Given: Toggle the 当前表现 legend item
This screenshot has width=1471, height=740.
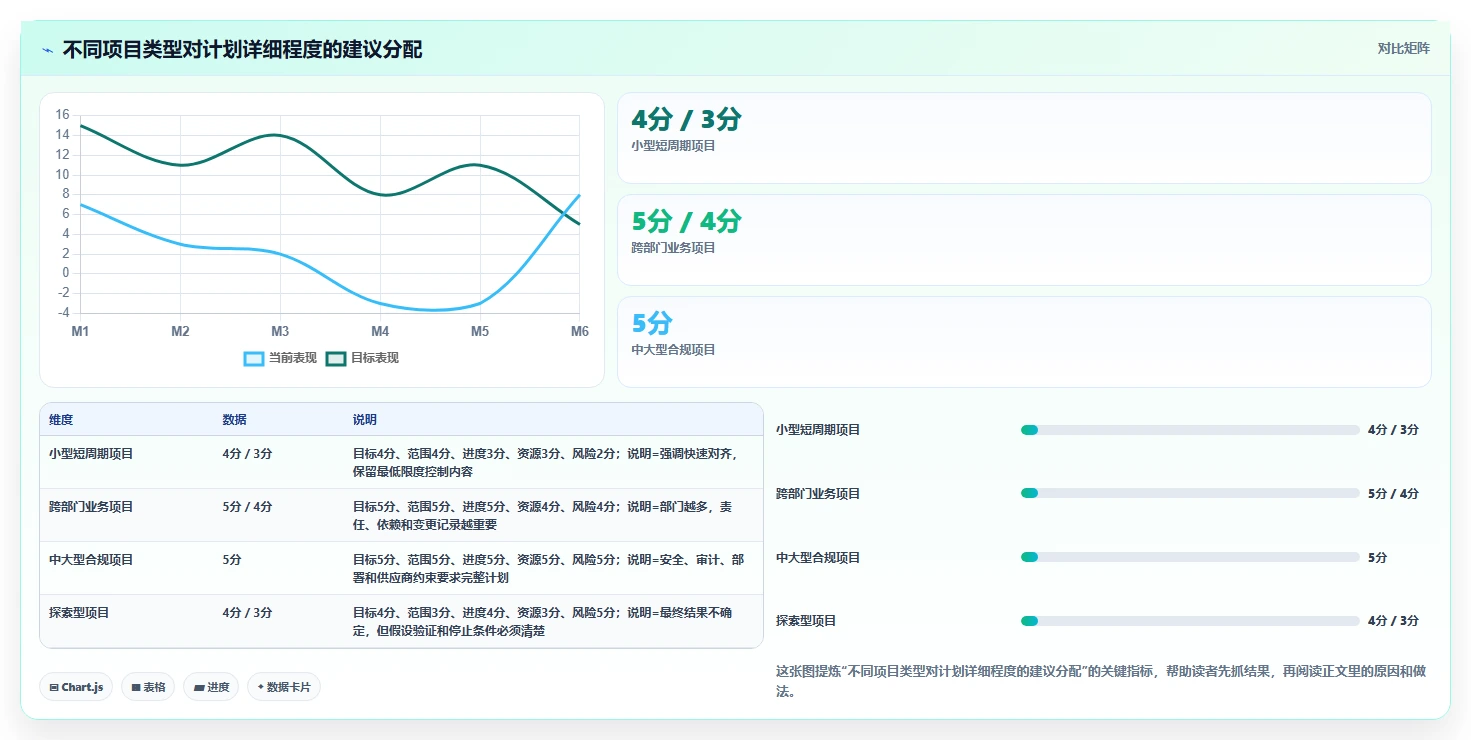Looking at the screenshot, I should click(x=281, y=358).
